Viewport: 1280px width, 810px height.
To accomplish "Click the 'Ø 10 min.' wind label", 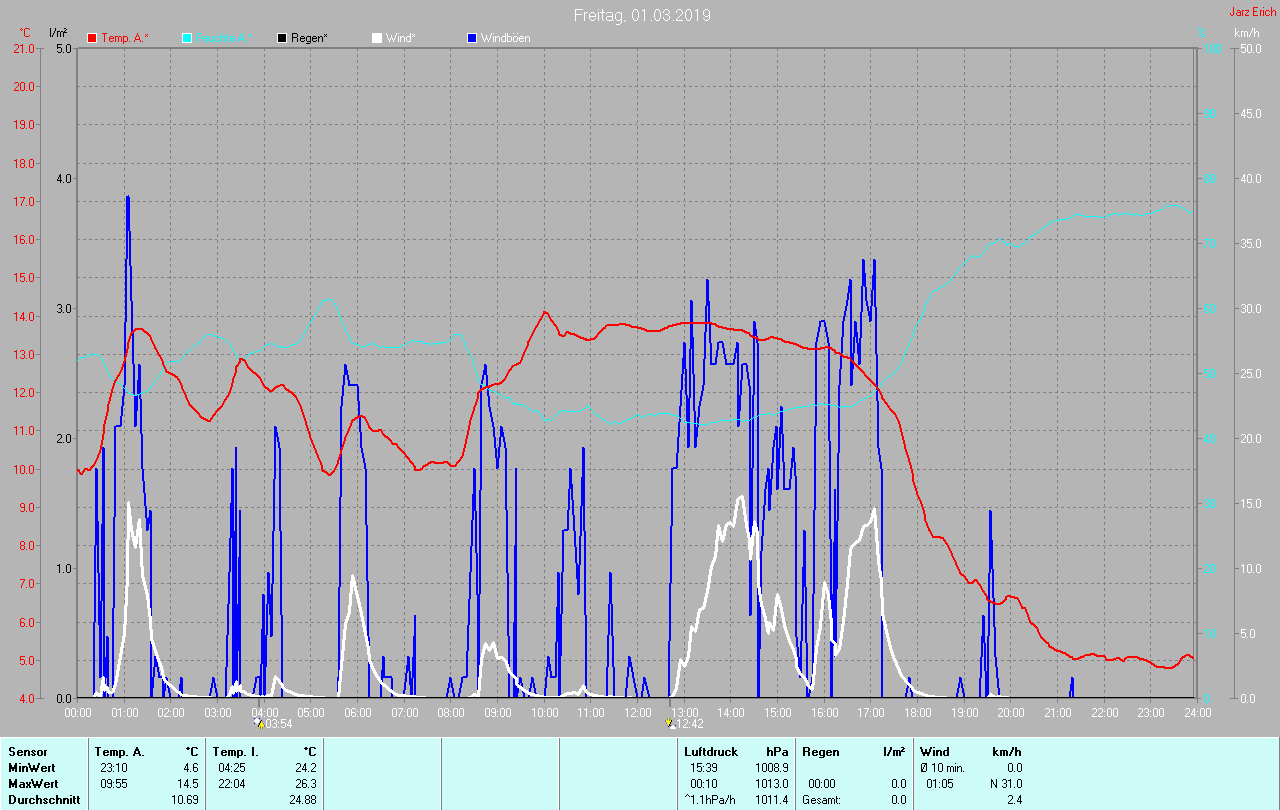I will [x=943, y=768].
